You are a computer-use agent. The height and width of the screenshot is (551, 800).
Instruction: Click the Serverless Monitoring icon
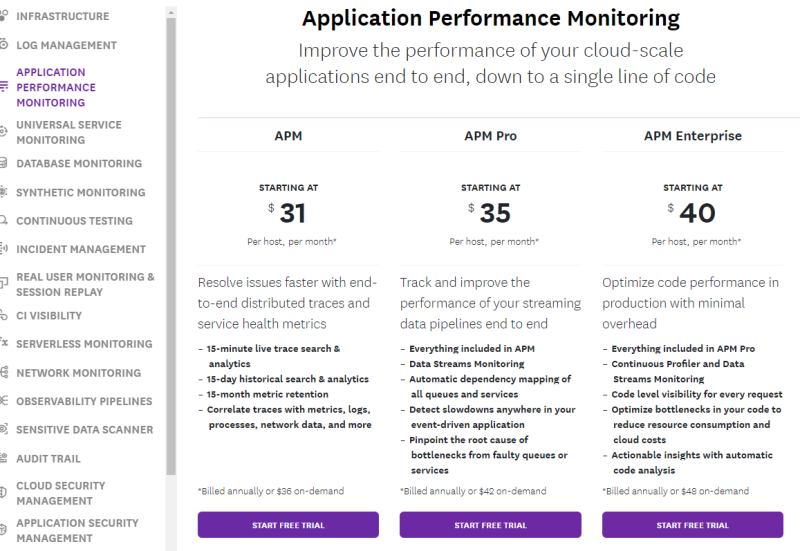click(x=4, y=344)
